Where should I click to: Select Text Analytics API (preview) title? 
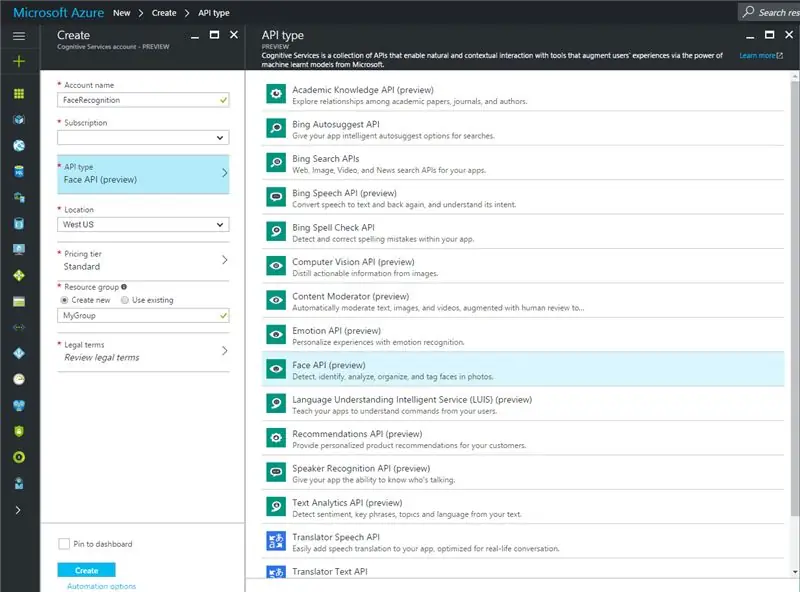(347, 503)
